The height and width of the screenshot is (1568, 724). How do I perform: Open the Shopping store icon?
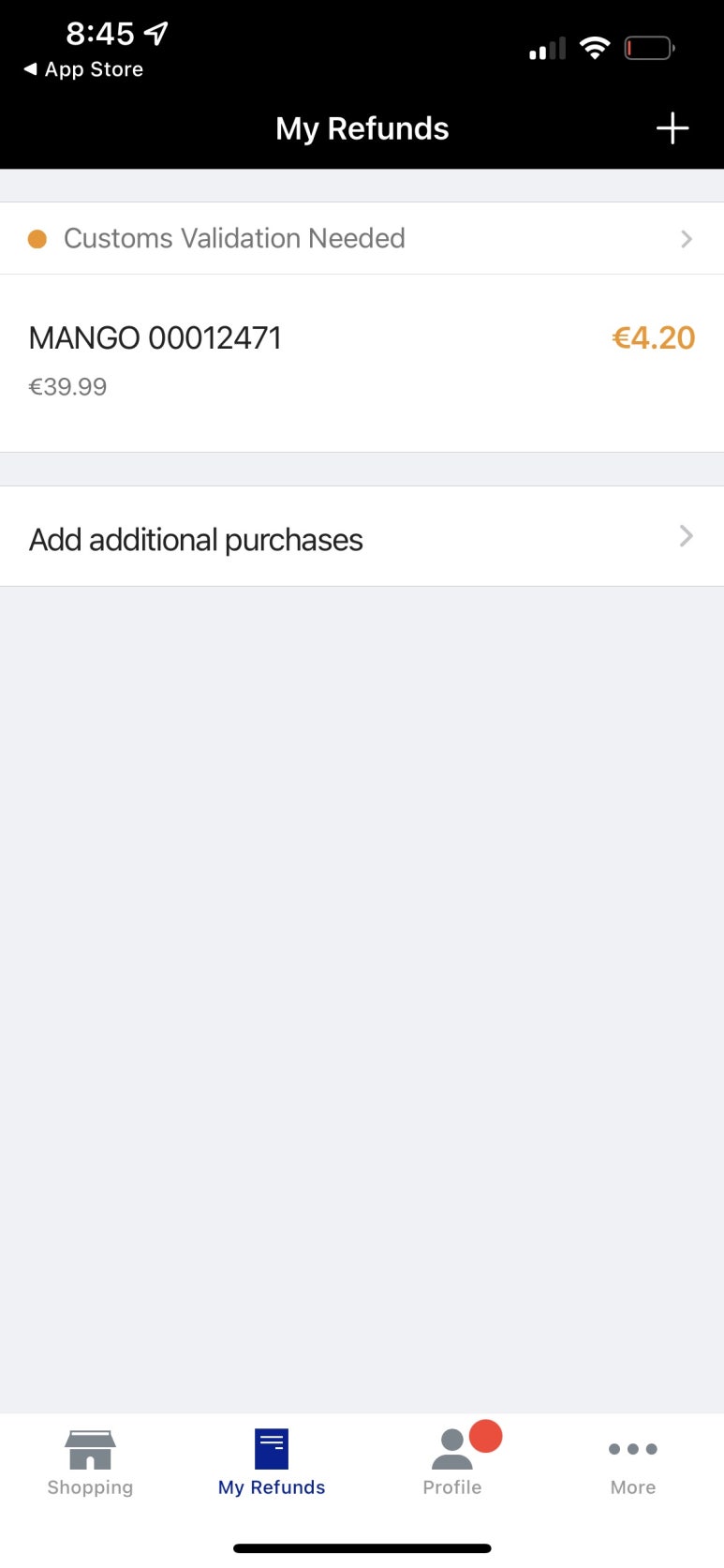(x=90, y=1449)
